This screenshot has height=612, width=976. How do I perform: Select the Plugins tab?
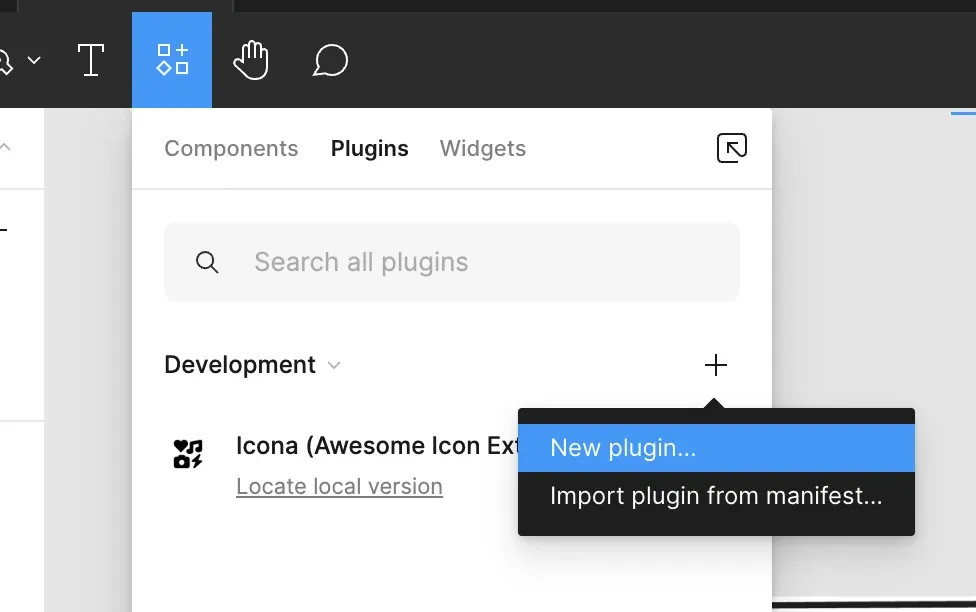point(369,149)
